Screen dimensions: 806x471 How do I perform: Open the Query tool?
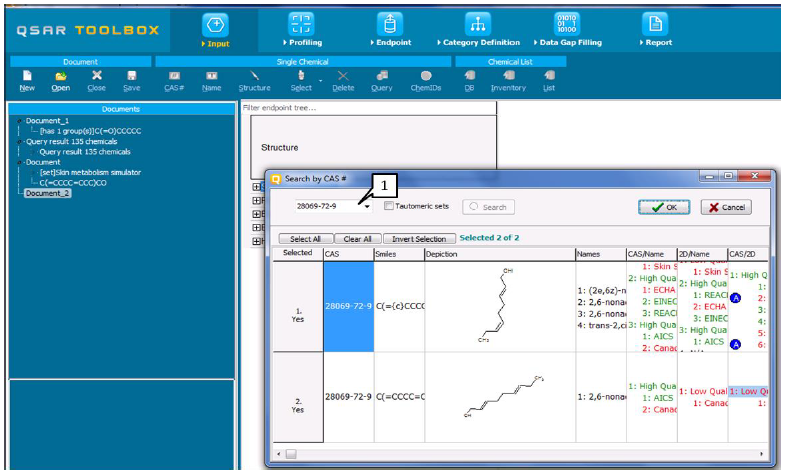[381, 81]
